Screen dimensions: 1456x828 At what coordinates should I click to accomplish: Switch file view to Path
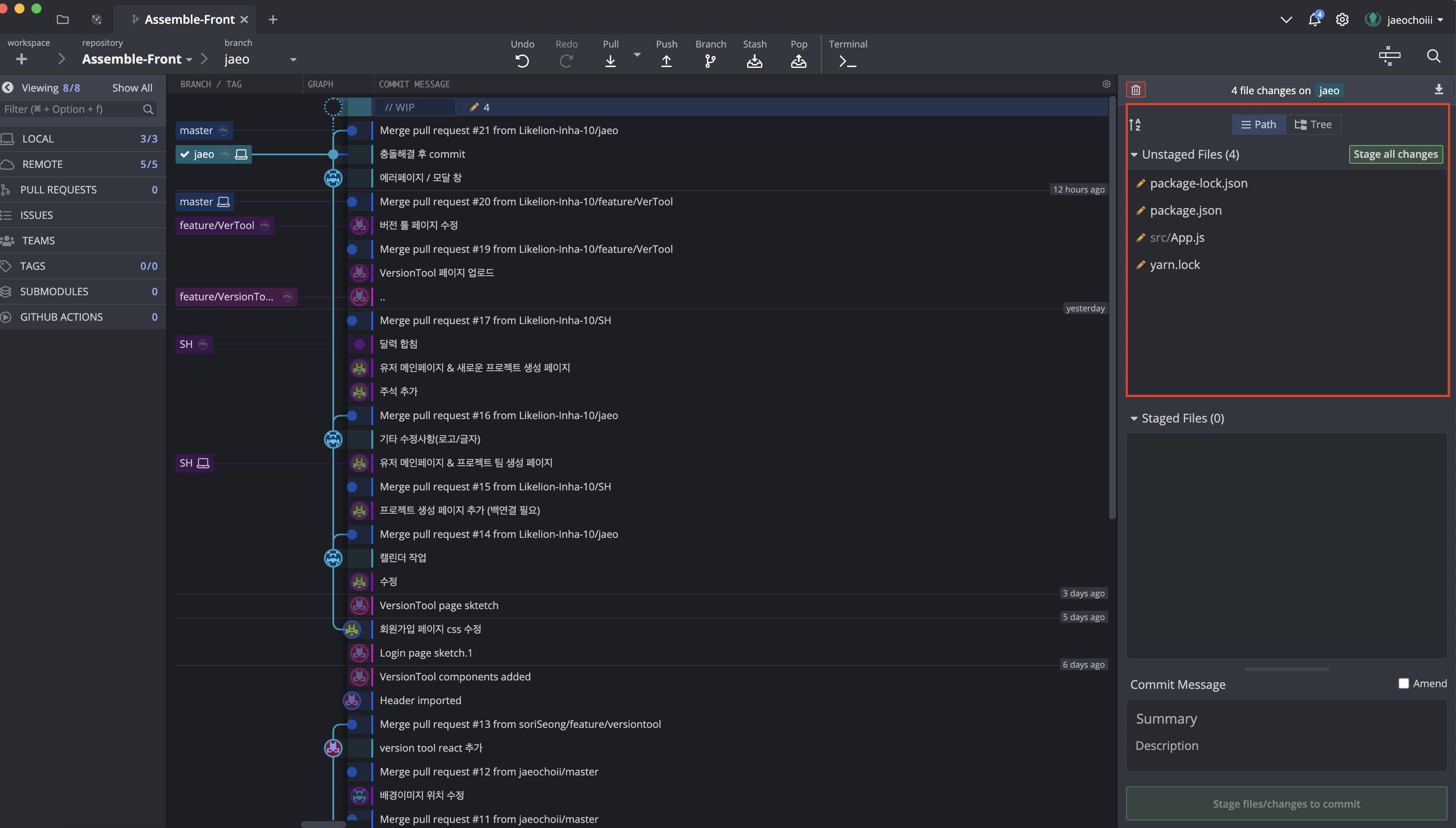pyautogui.click(x=1258, y=125)
